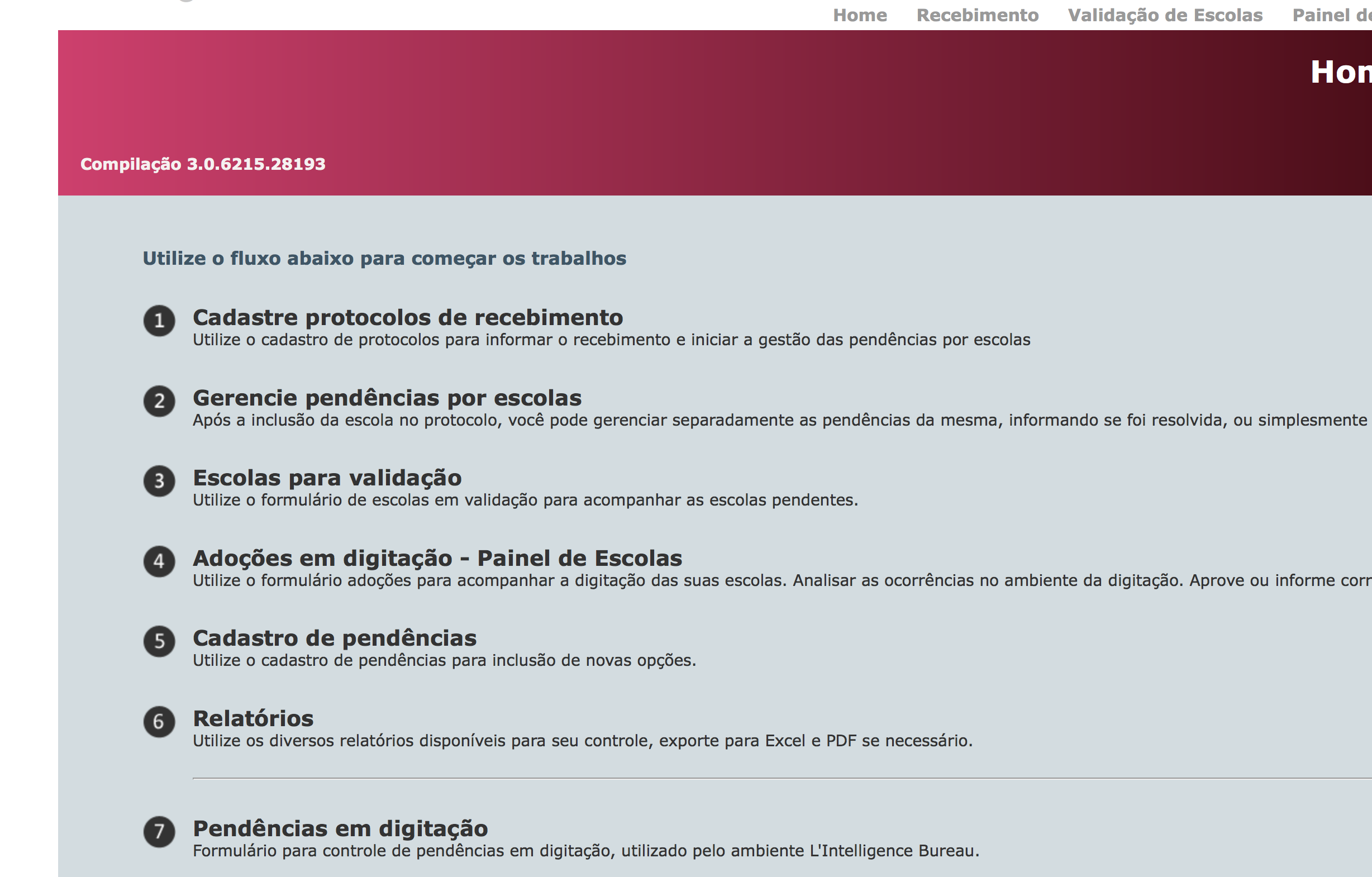Viewport: 1372px width, 877px height.
Task: Open Cadastre protocolos de recebimento
Action: point(408,317)
